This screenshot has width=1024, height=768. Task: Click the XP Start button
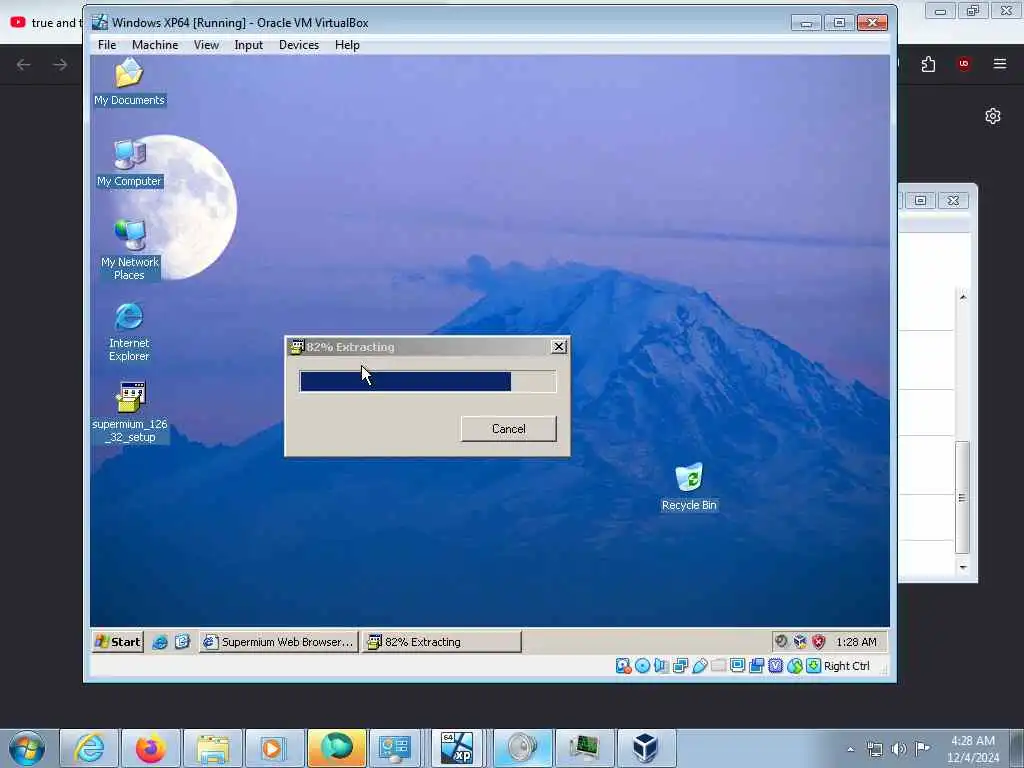click(118, 642)
